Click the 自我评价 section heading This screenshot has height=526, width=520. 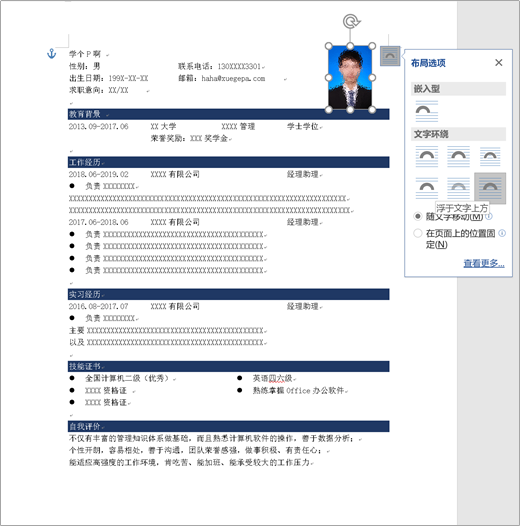85,426
